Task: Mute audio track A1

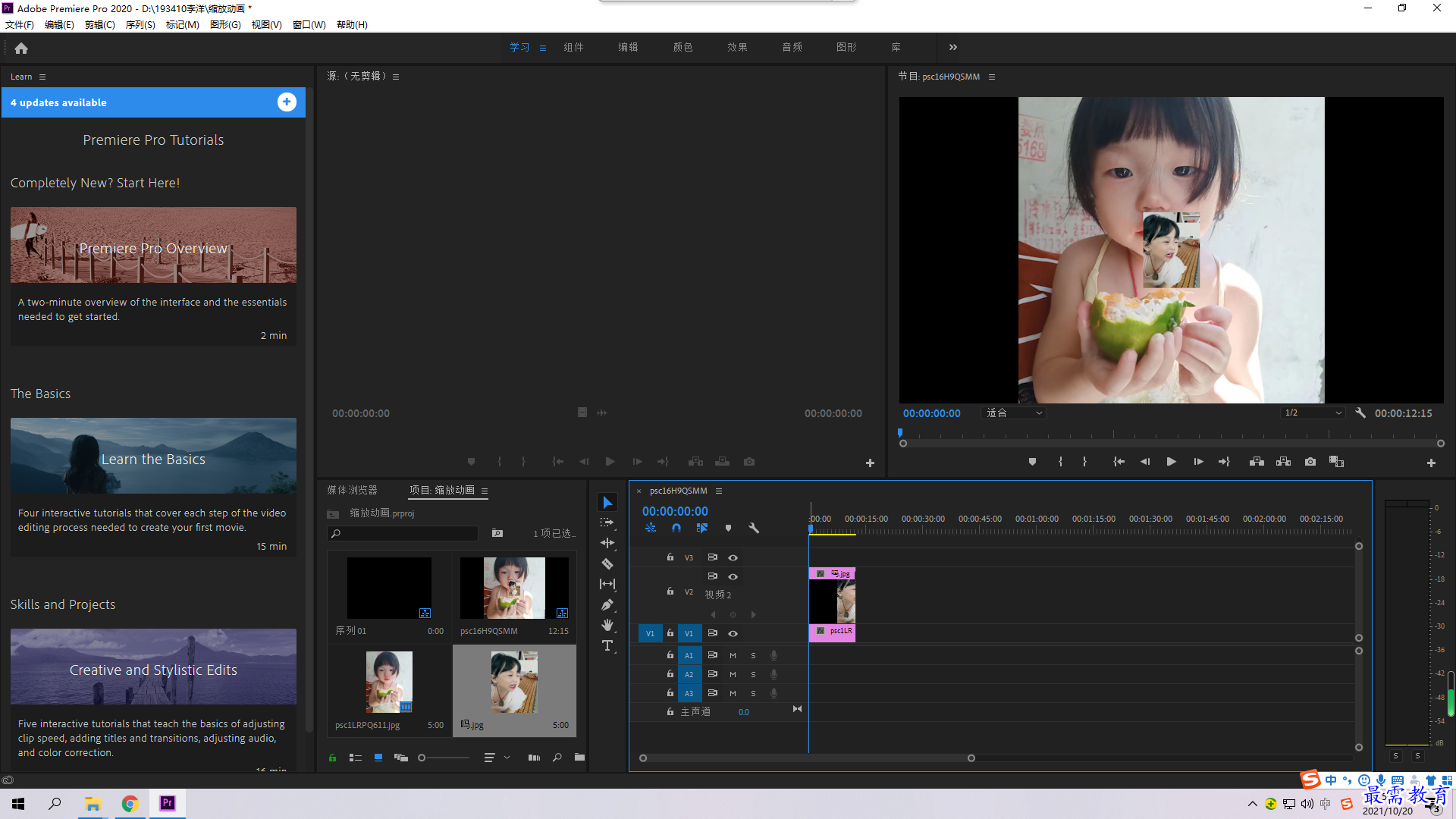Action: tap(733, 655)
